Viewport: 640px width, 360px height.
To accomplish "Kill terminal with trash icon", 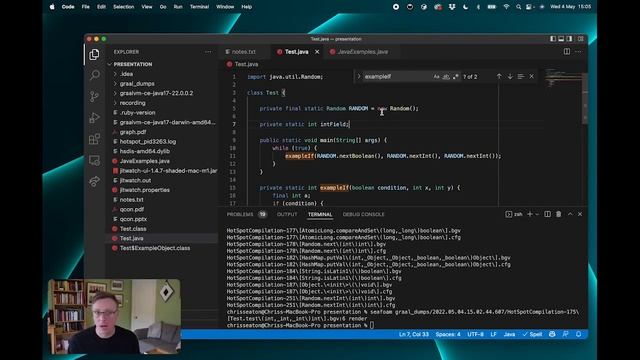I will pos(558,214).
